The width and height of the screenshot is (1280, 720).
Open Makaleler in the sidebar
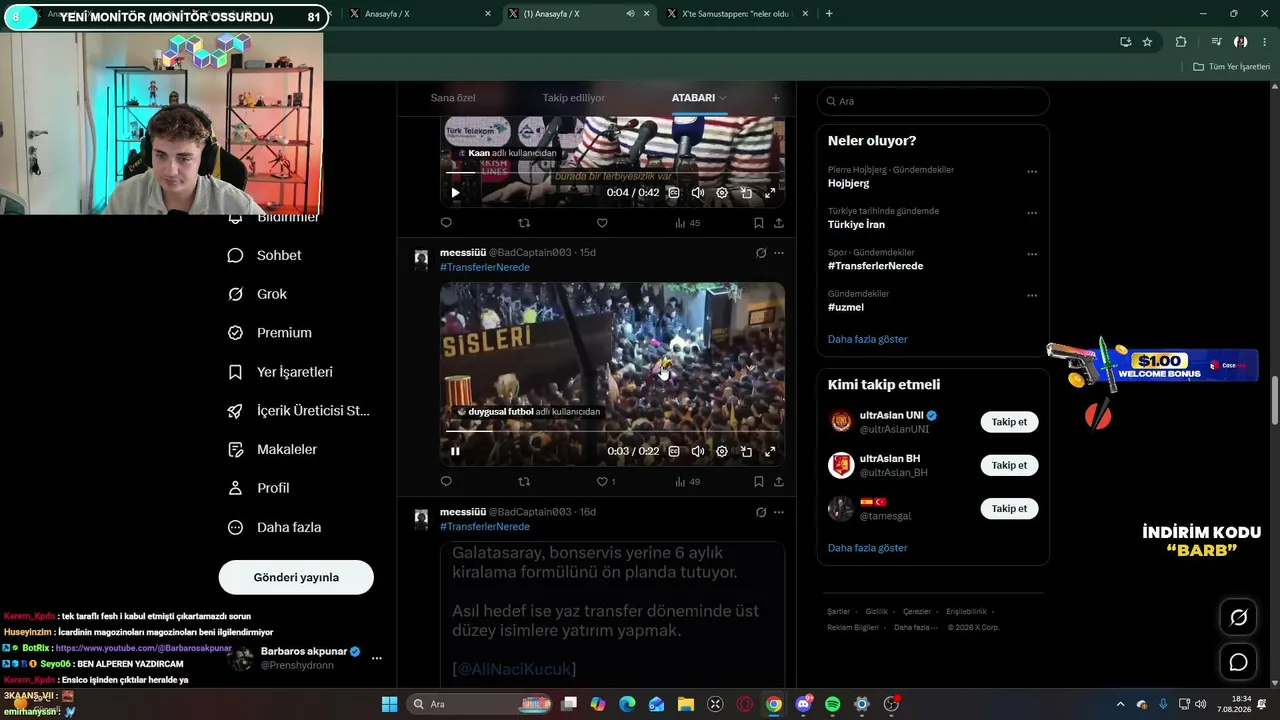pyautogui.click(x=272, y=450)
